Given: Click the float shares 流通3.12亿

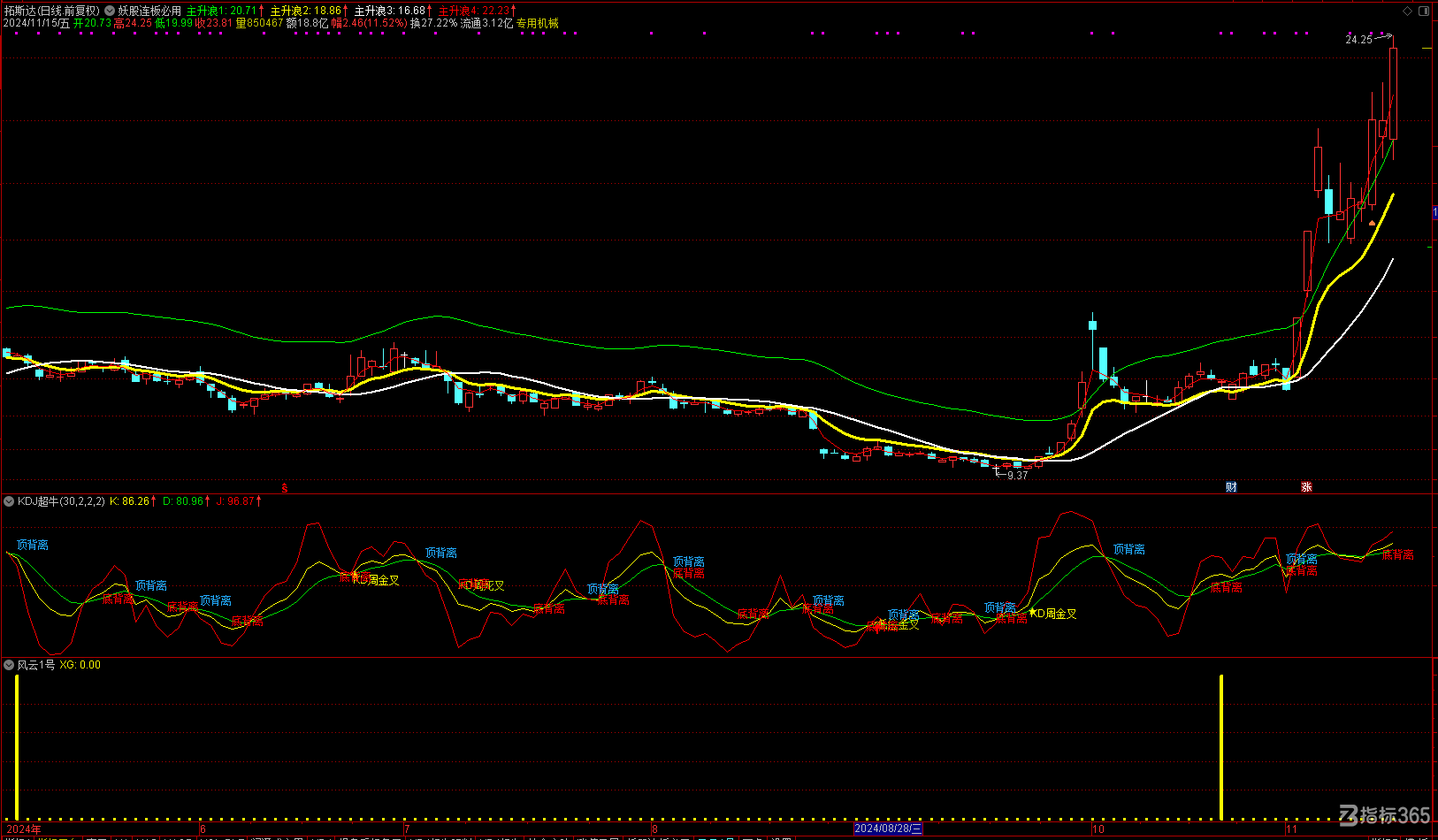Looking at the screenshot, I should click(486, 24).
